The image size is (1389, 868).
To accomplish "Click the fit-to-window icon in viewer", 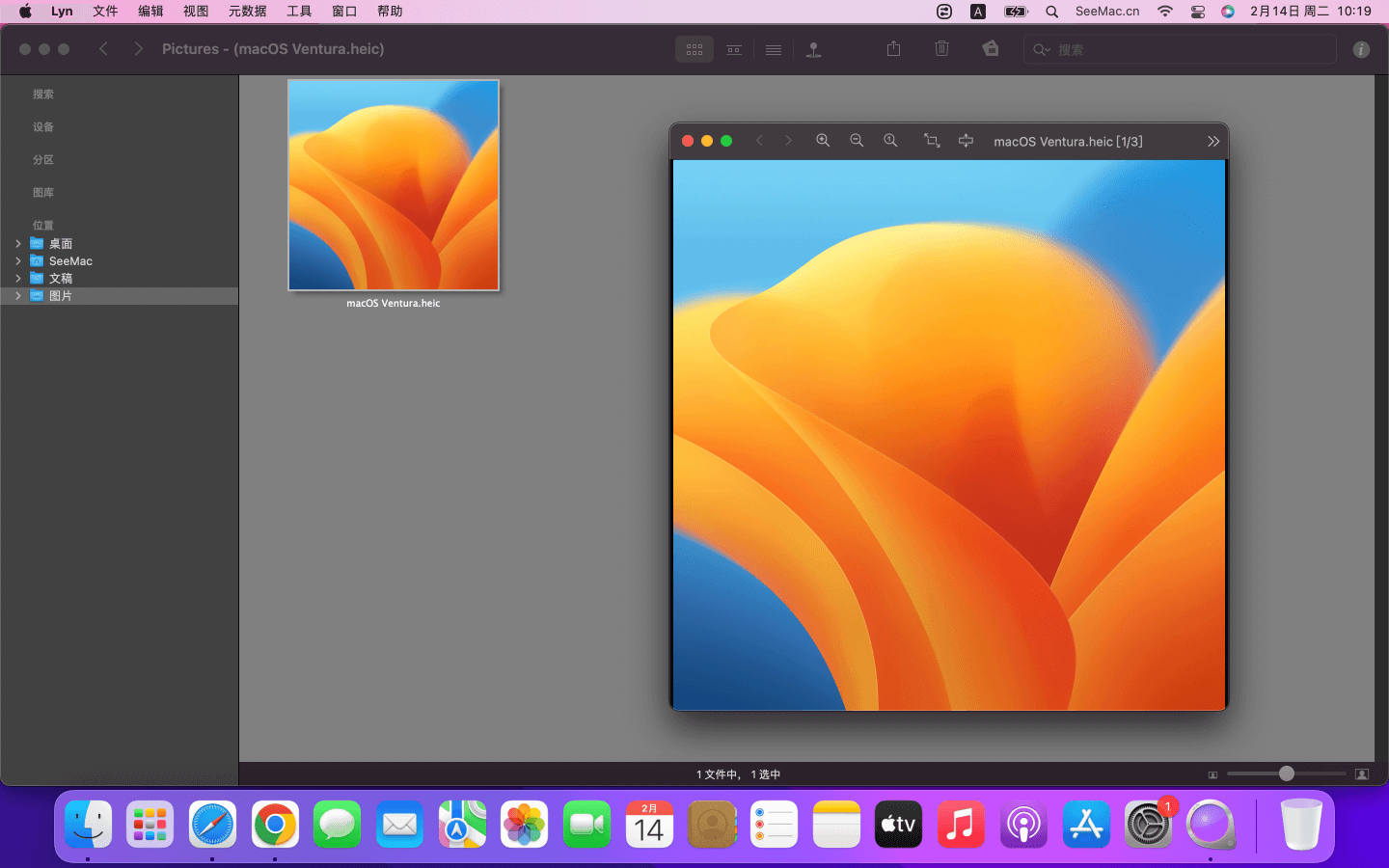I will point(966,141).
